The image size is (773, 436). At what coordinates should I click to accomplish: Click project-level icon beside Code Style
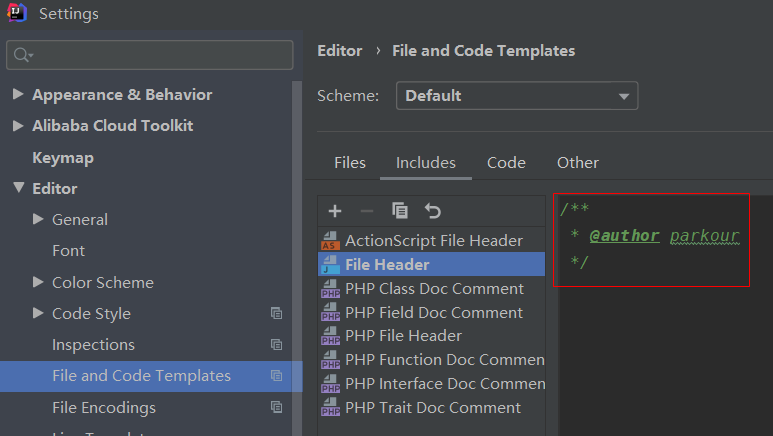277,313
